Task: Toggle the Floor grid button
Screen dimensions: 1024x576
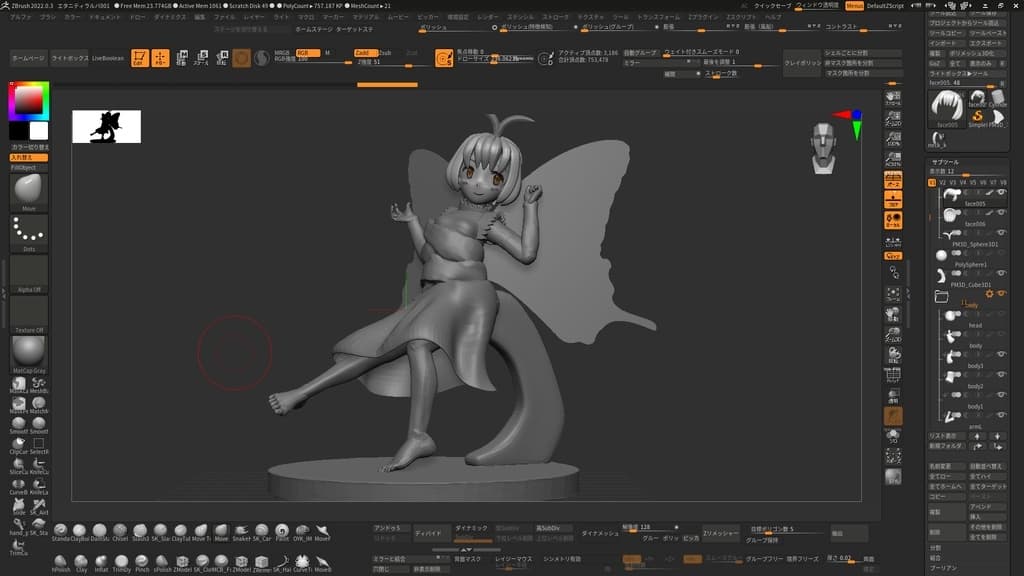Action: 893,200
